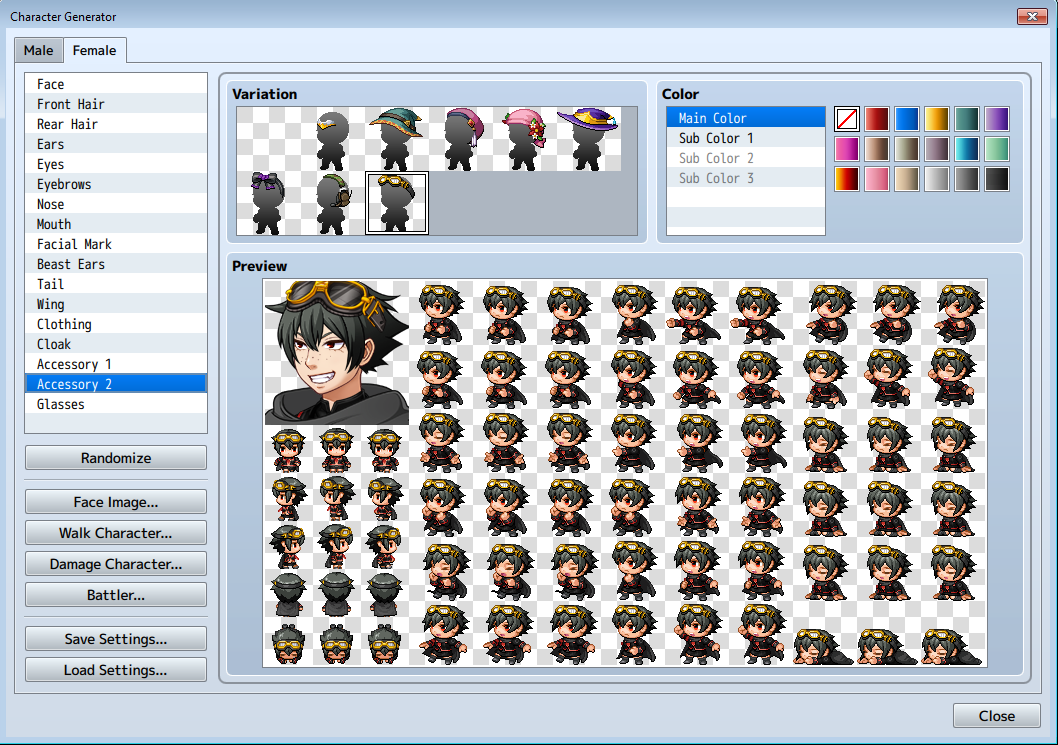The image size is (1058, 745).
Task: Choose the purple hair bow variation
Action: [269, 203]
